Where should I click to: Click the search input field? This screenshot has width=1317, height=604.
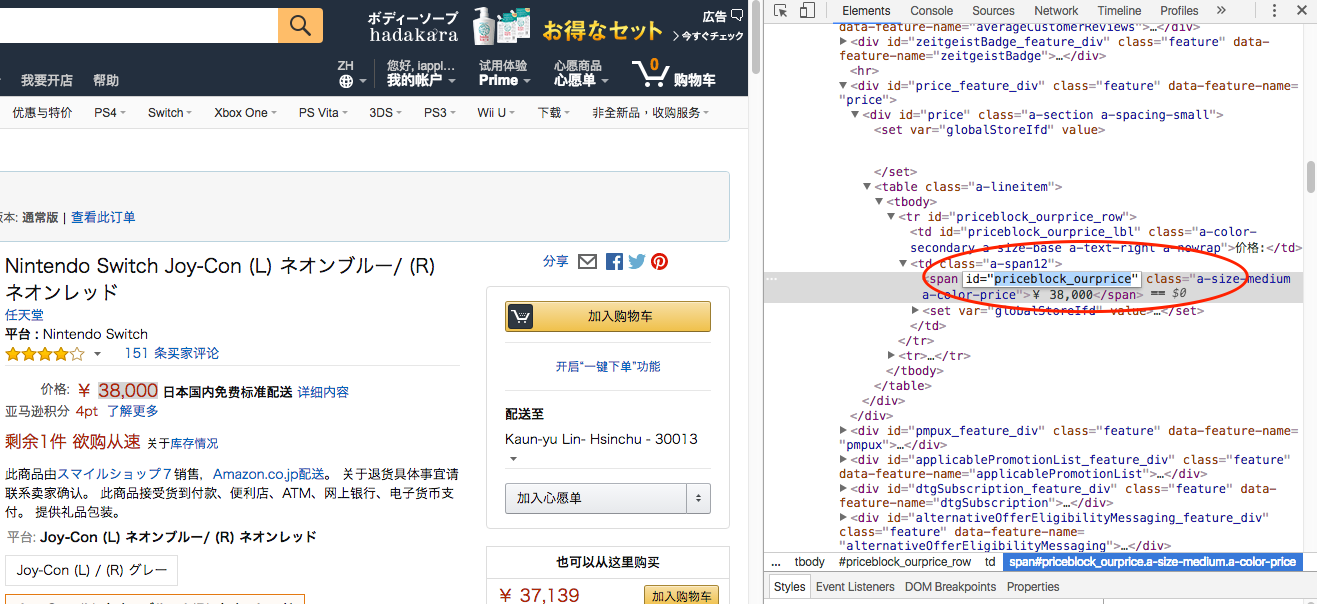point(139,25)
